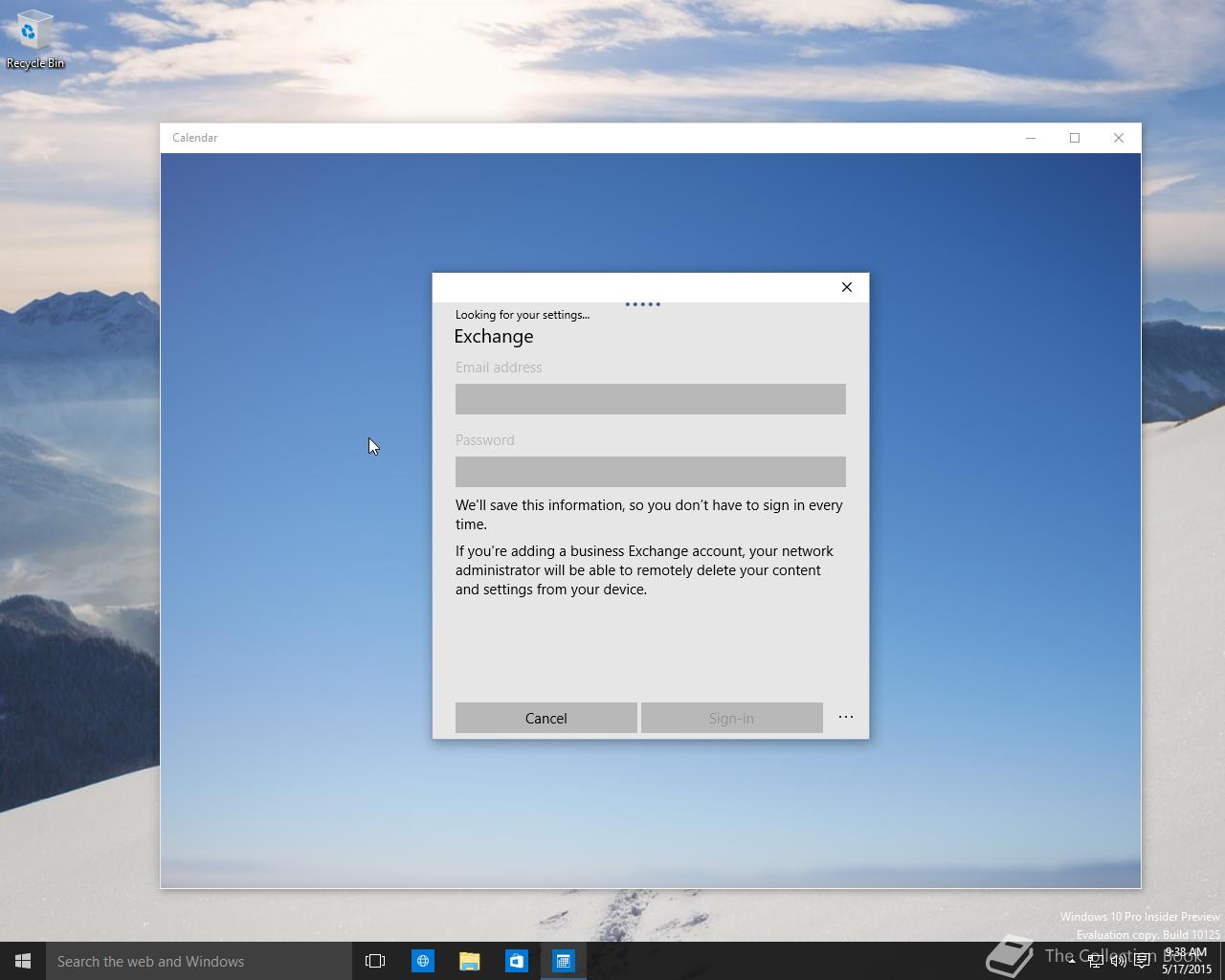Open Task View from the taskbar
The width and height of the screenshot is (1225, 980).
(375, 961)
